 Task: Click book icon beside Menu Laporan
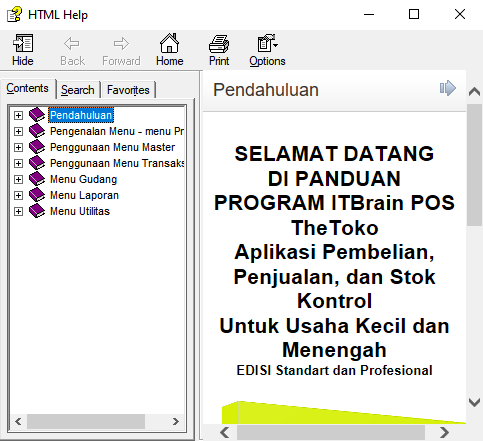[37, 195]
